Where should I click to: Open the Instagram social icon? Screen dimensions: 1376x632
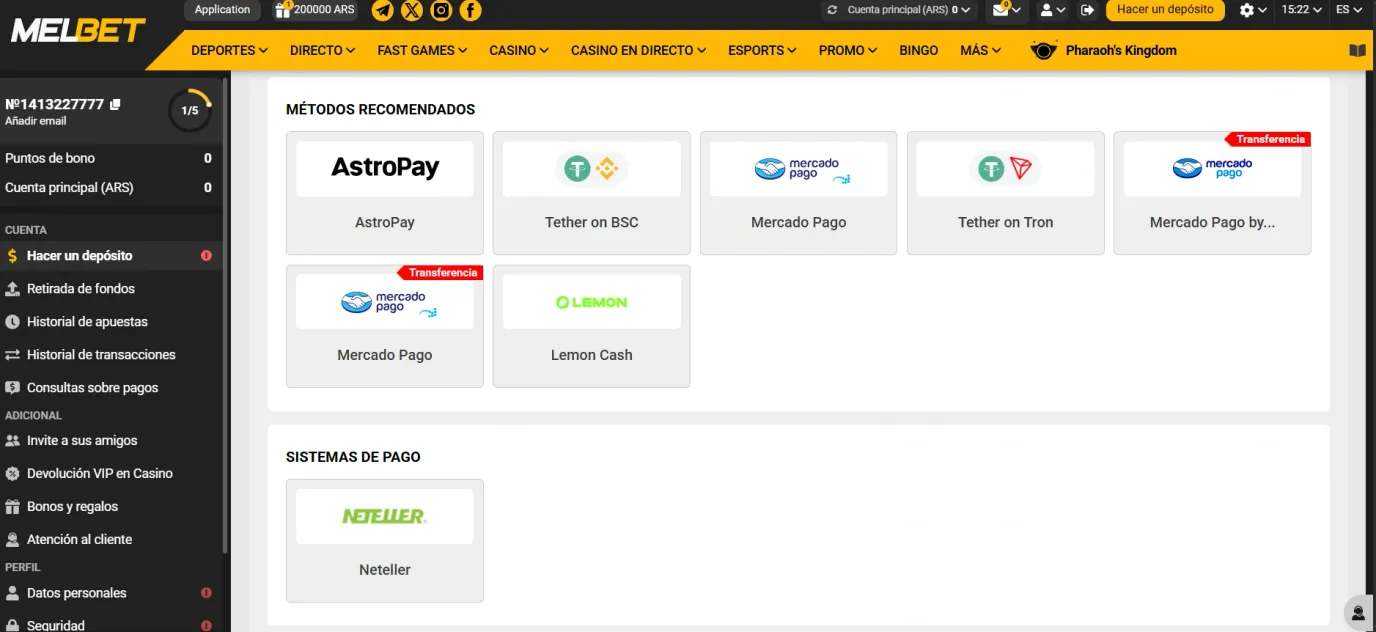(441, 10)
